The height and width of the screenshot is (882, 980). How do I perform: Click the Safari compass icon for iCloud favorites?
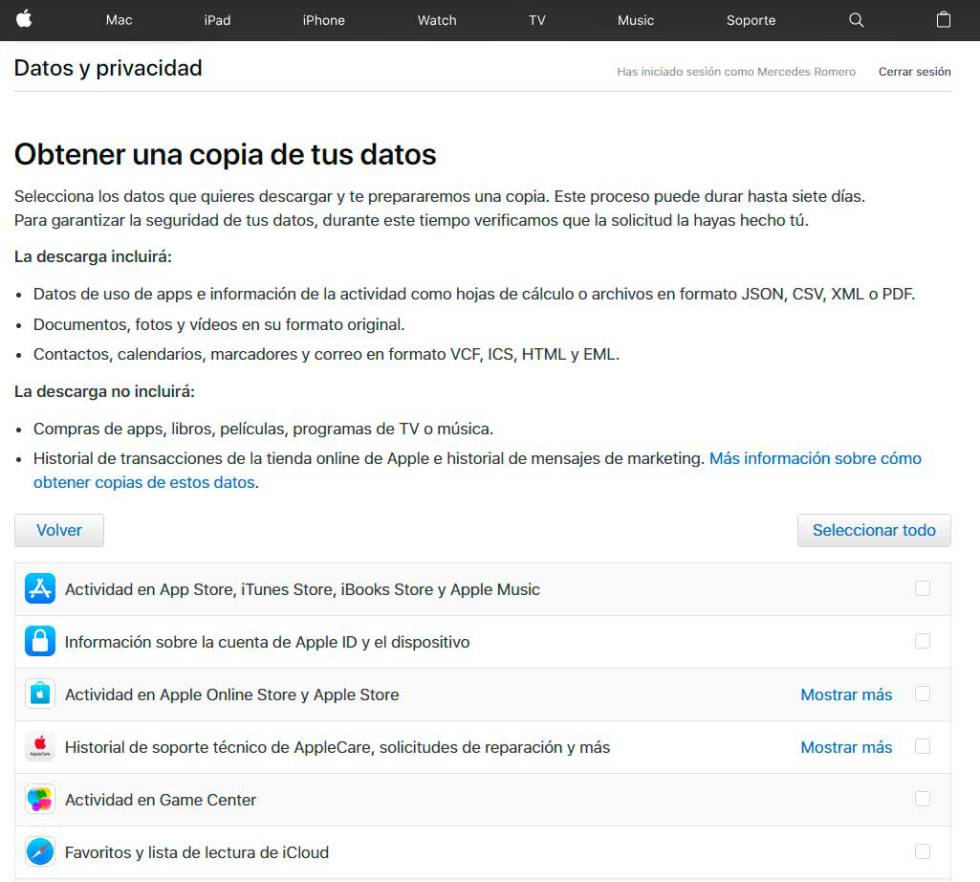tap(40, 851)
